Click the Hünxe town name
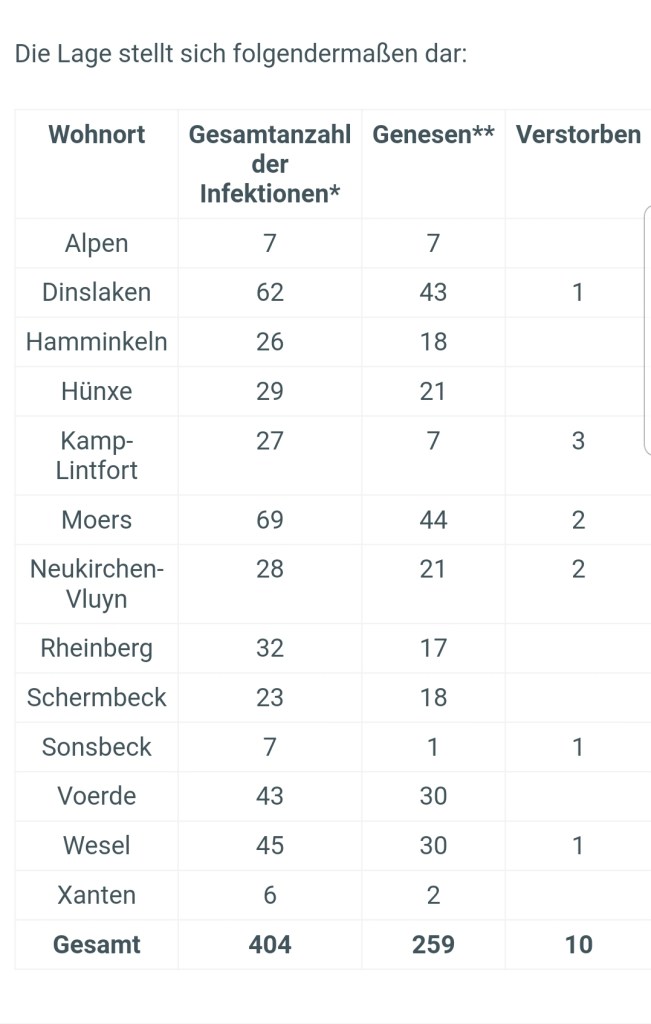Screen dimensions: 651x1024 [x=97, y=390]
